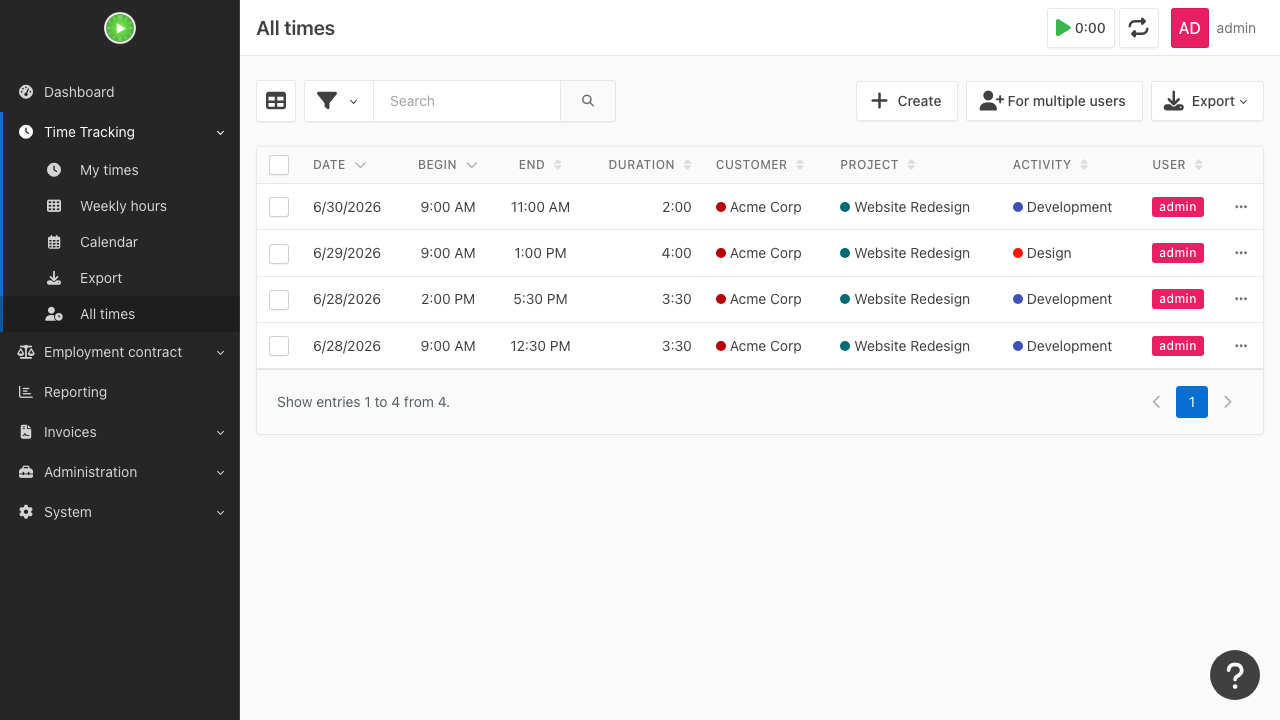Start the timer with the play icon
Image resolution: width=1280 pixels, height=720 pixels.
coord(1081,28)
